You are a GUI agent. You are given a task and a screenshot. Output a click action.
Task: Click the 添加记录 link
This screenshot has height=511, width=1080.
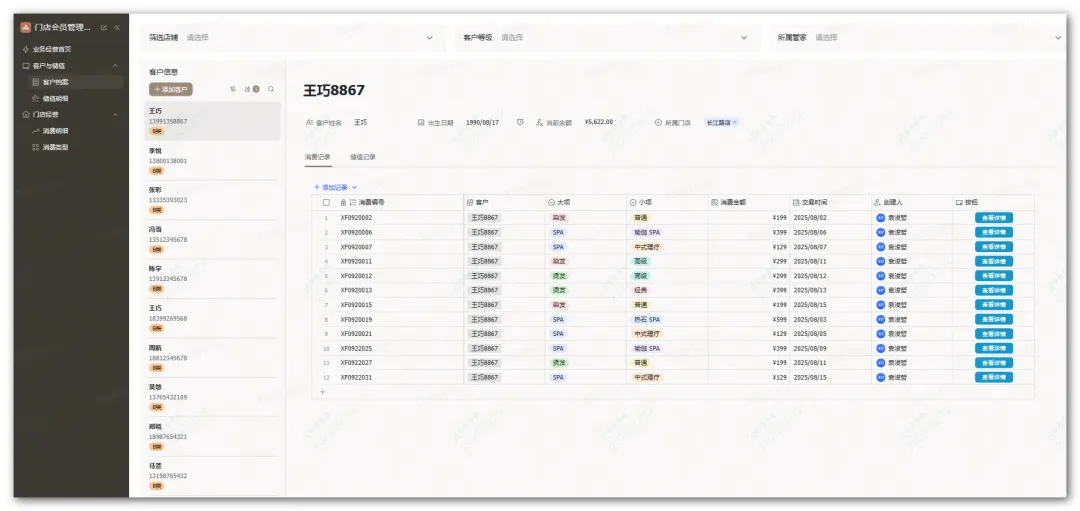(x=331, y=187)
